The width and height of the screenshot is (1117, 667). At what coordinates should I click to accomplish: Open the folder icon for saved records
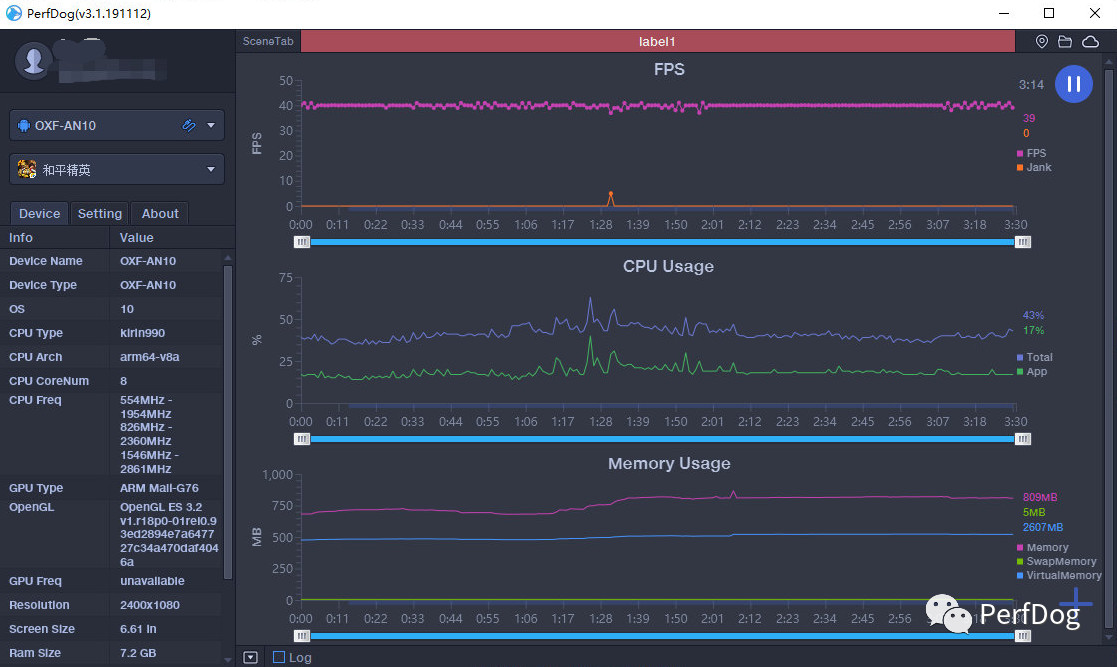click(x=1065, y=42)
